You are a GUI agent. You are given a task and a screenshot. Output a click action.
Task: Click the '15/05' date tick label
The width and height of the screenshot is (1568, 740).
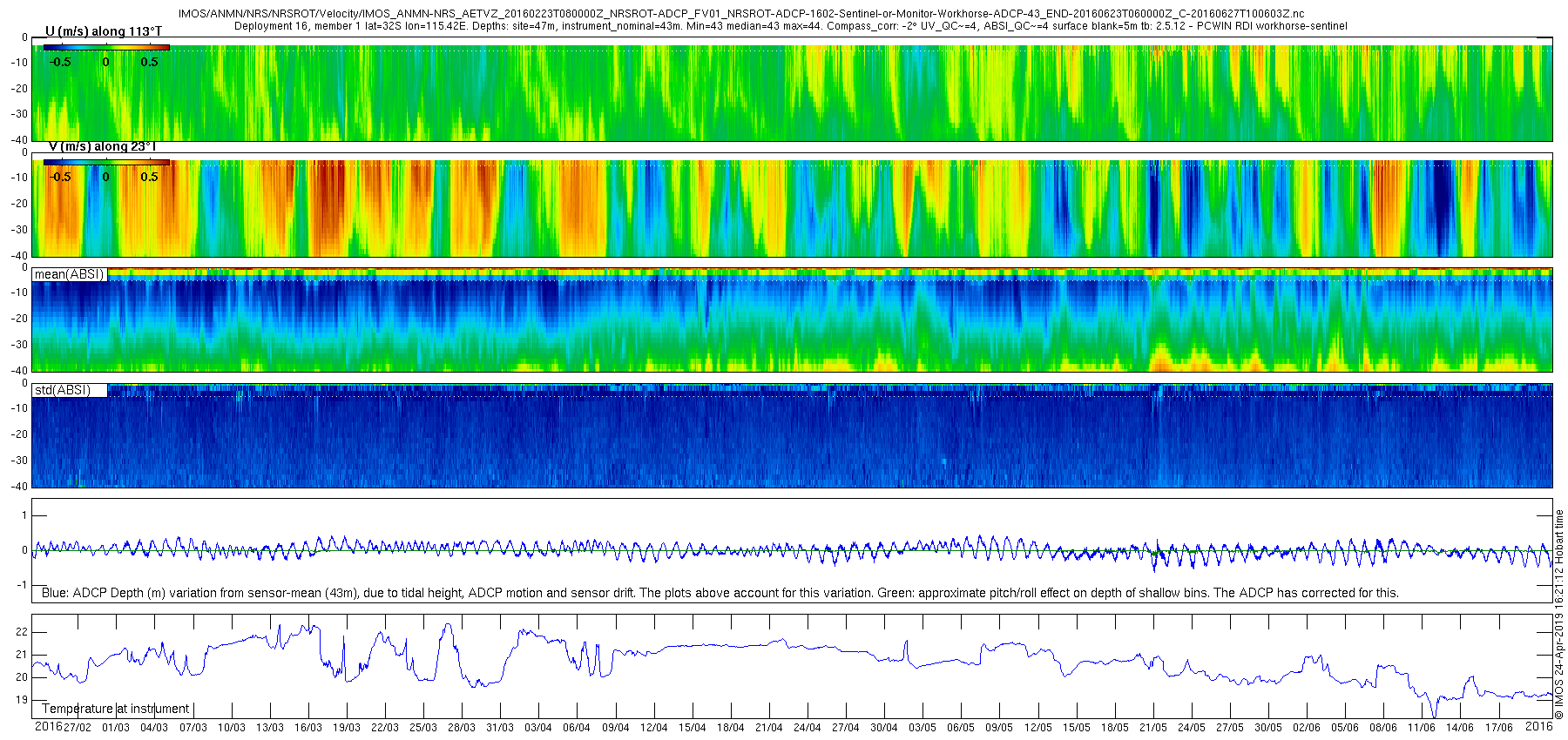point(1077,728)
